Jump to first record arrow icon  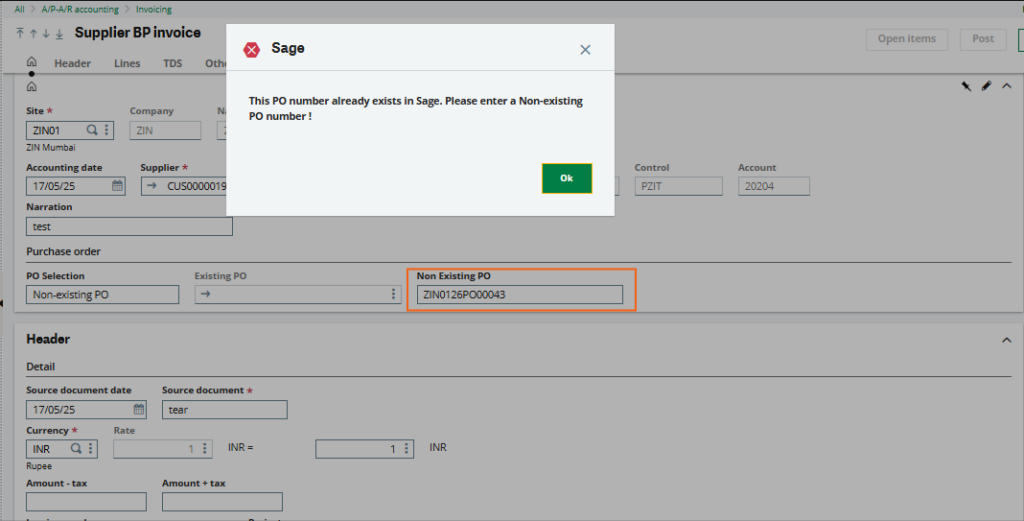pyautogui.click(x=20, y=33)
